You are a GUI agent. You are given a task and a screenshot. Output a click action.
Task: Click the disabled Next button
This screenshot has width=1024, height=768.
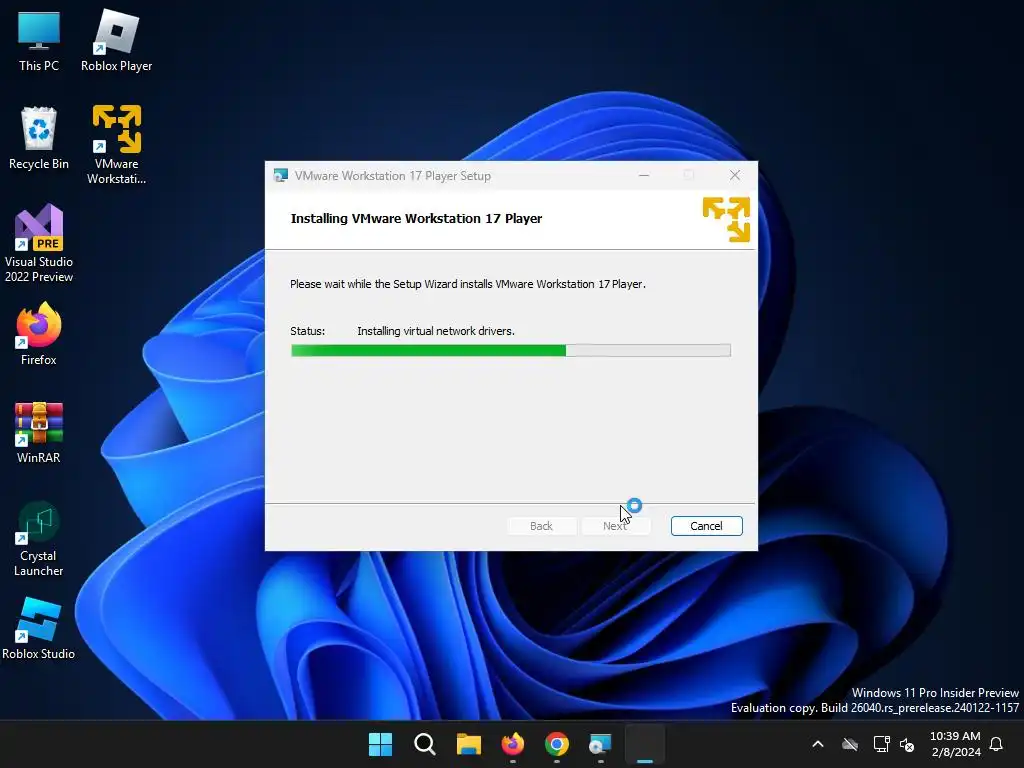coord(616,526)
